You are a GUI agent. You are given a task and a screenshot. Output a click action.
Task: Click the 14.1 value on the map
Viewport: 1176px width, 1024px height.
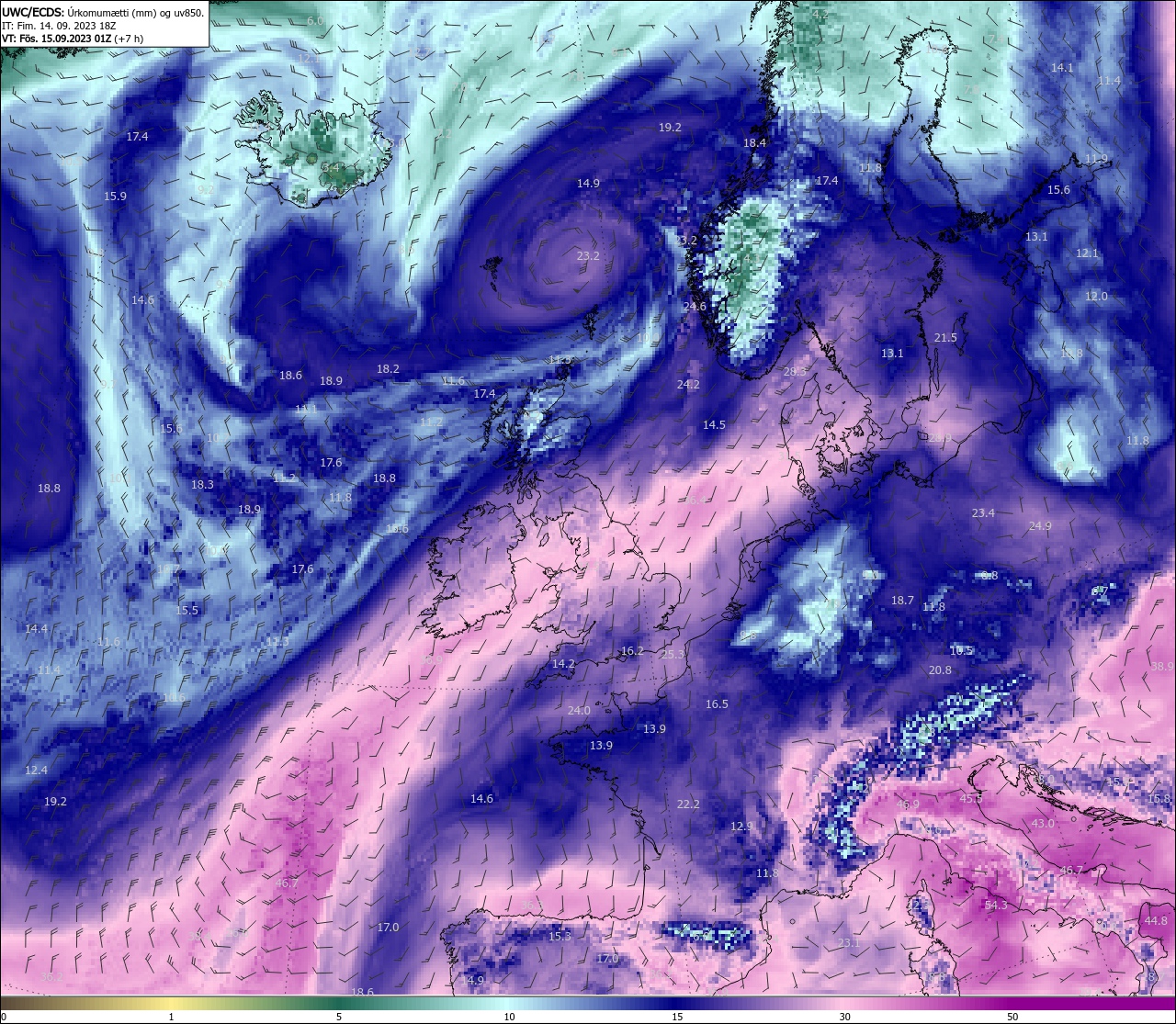[x=1062, y=67]
